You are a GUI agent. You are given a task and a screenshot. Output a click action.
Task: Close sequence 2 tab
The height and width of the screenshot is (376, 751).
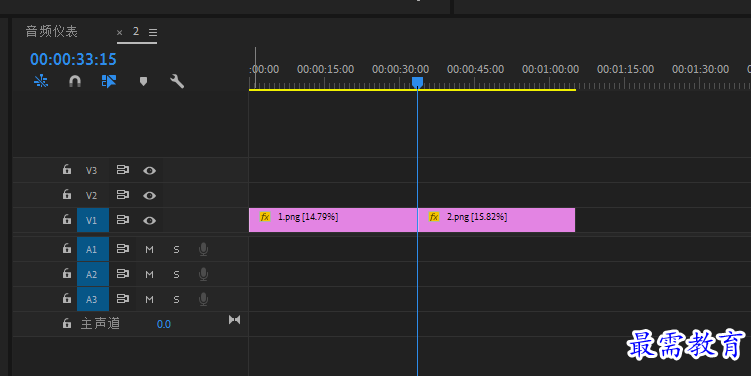point(120,33)
